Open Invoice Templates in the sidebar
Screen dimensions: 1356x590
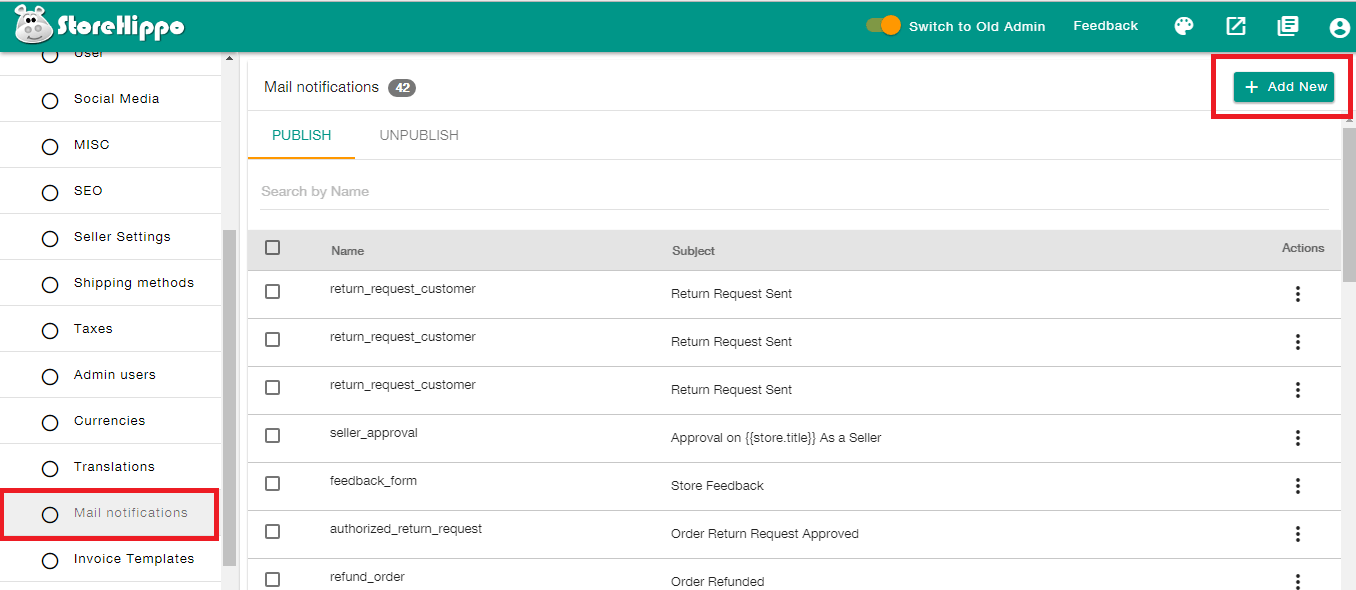click(110, 559)
